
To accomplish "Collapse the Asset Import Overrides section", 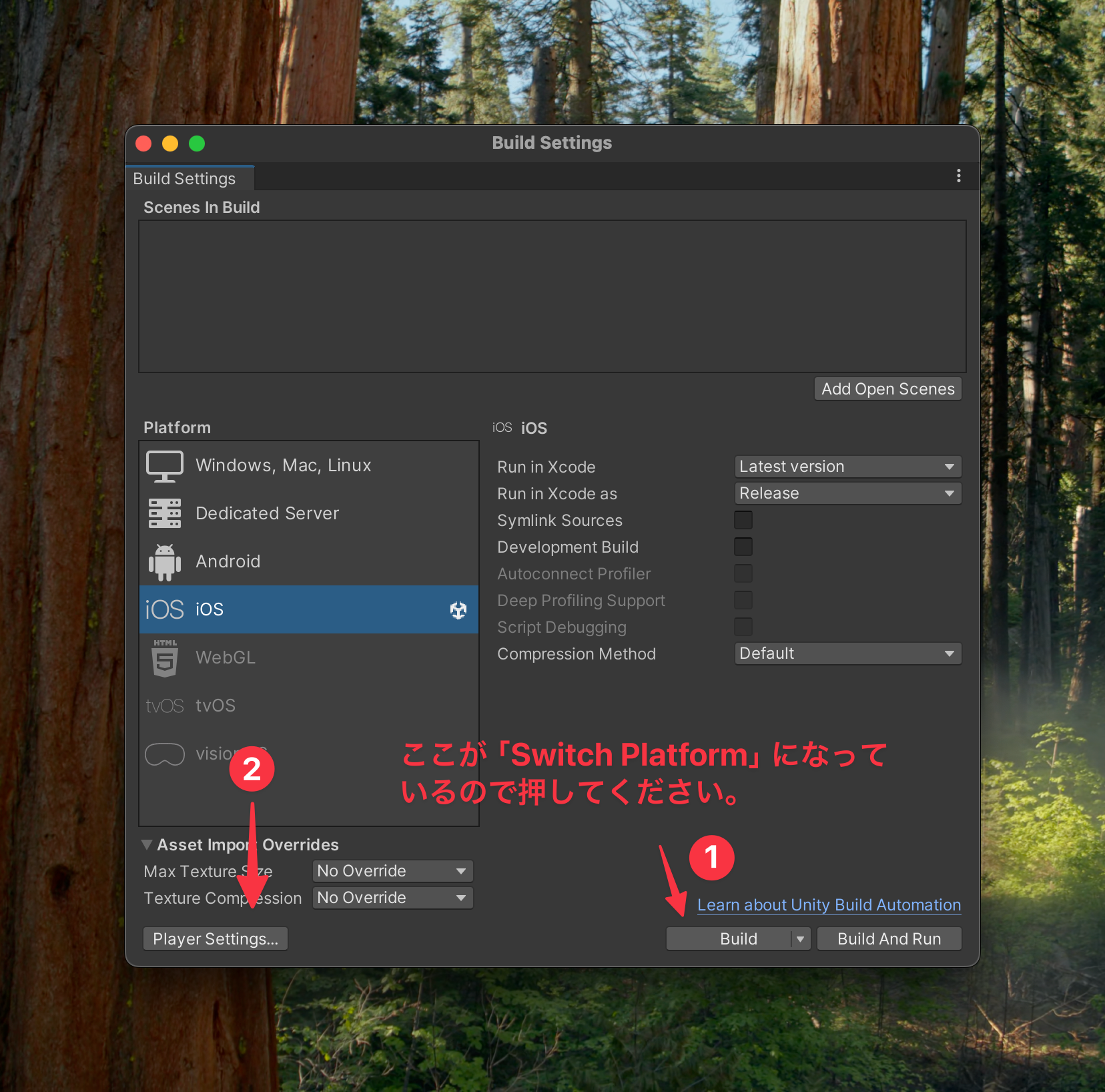I will click(147, 844).
